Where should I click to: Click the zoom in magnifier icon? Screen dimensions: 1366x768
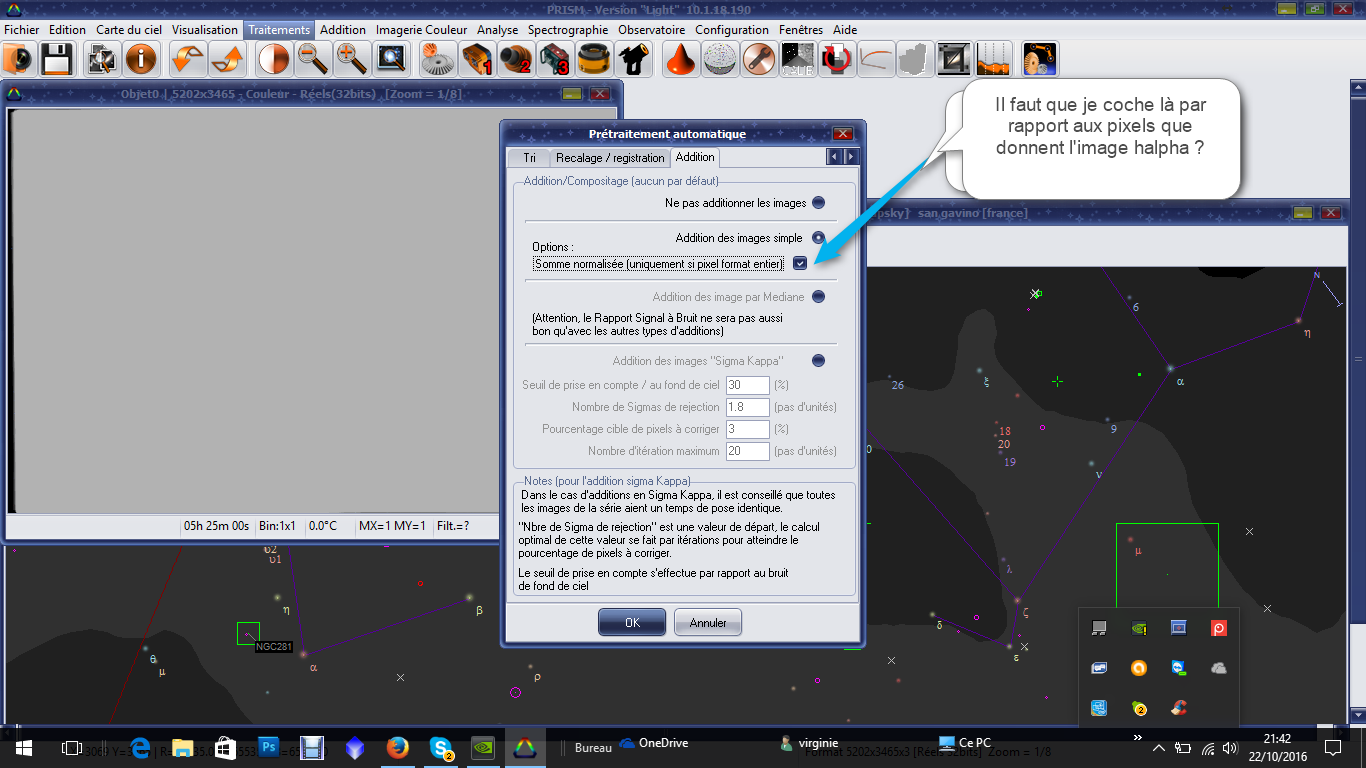click(x=351, y=60)
